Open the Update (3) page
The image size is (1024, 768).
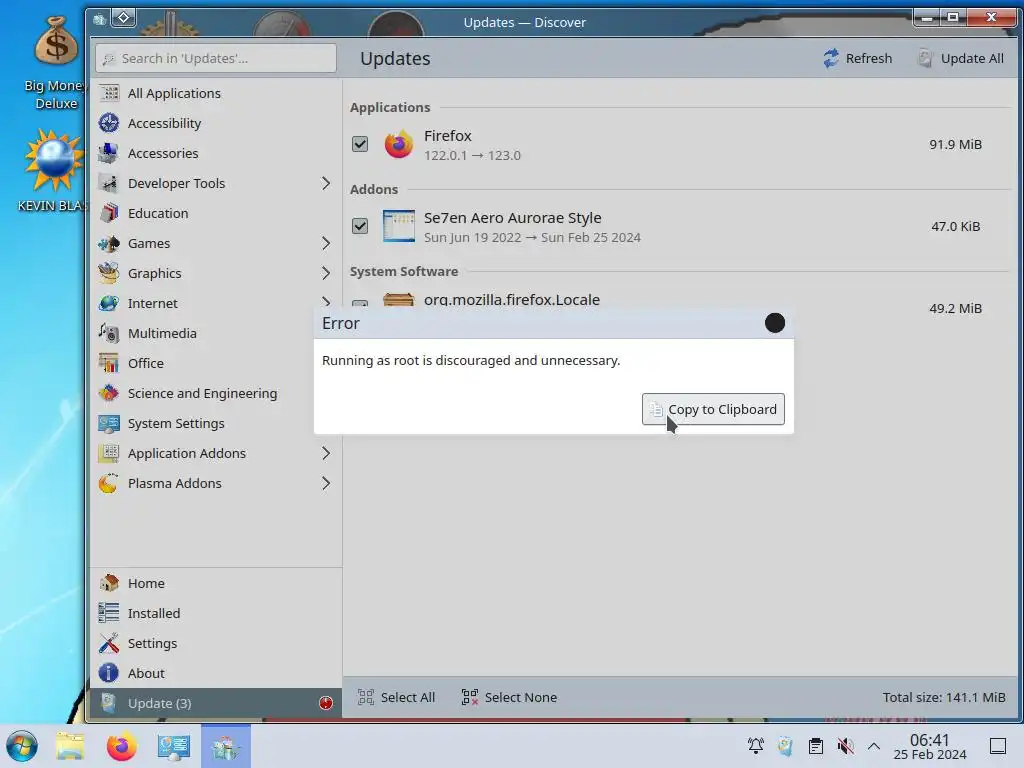(216, 703)
